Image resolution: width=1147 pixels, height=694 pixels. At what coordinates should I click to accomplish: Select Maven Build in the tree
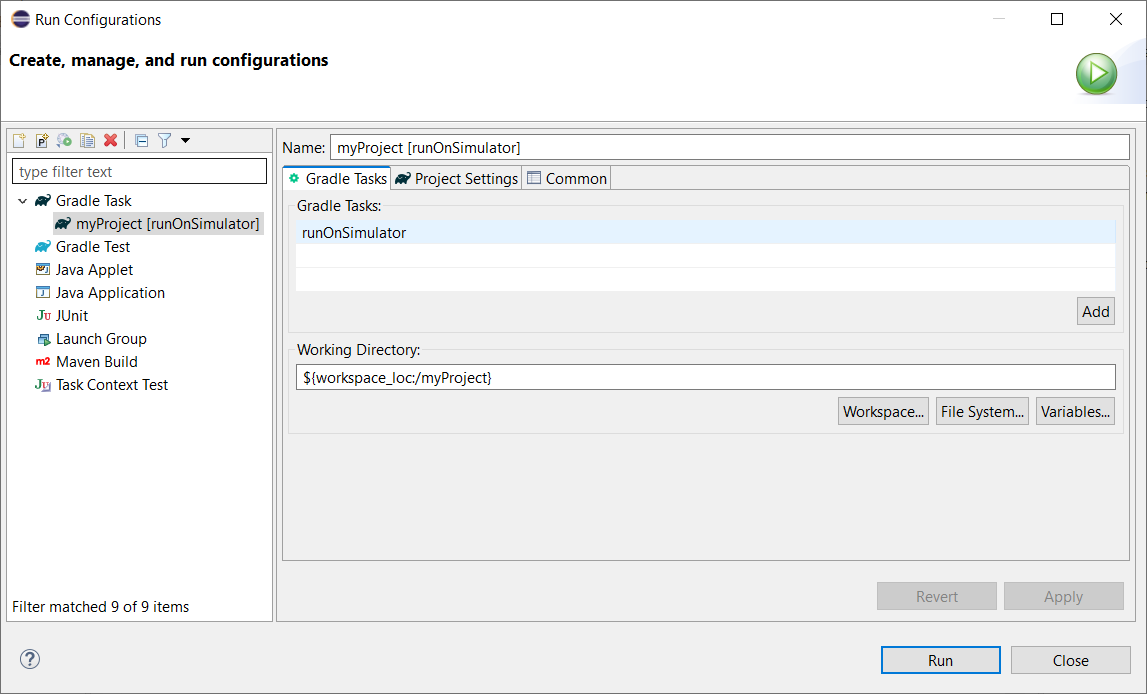coord(96,362)
